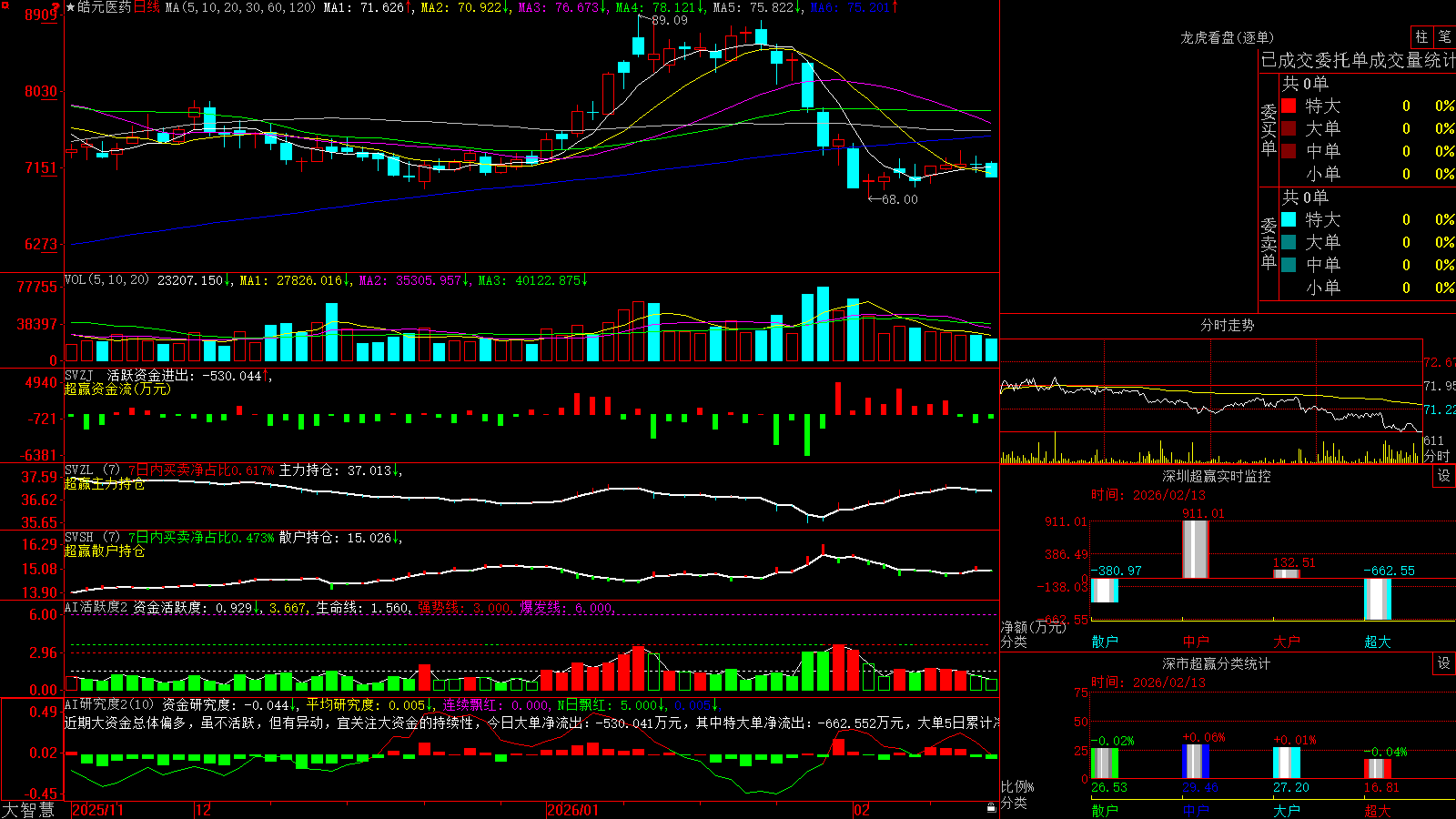Screen dimensions: 1456x819
Task: Click the small red marker icon at top-left corner
Action: coord(4,5)
